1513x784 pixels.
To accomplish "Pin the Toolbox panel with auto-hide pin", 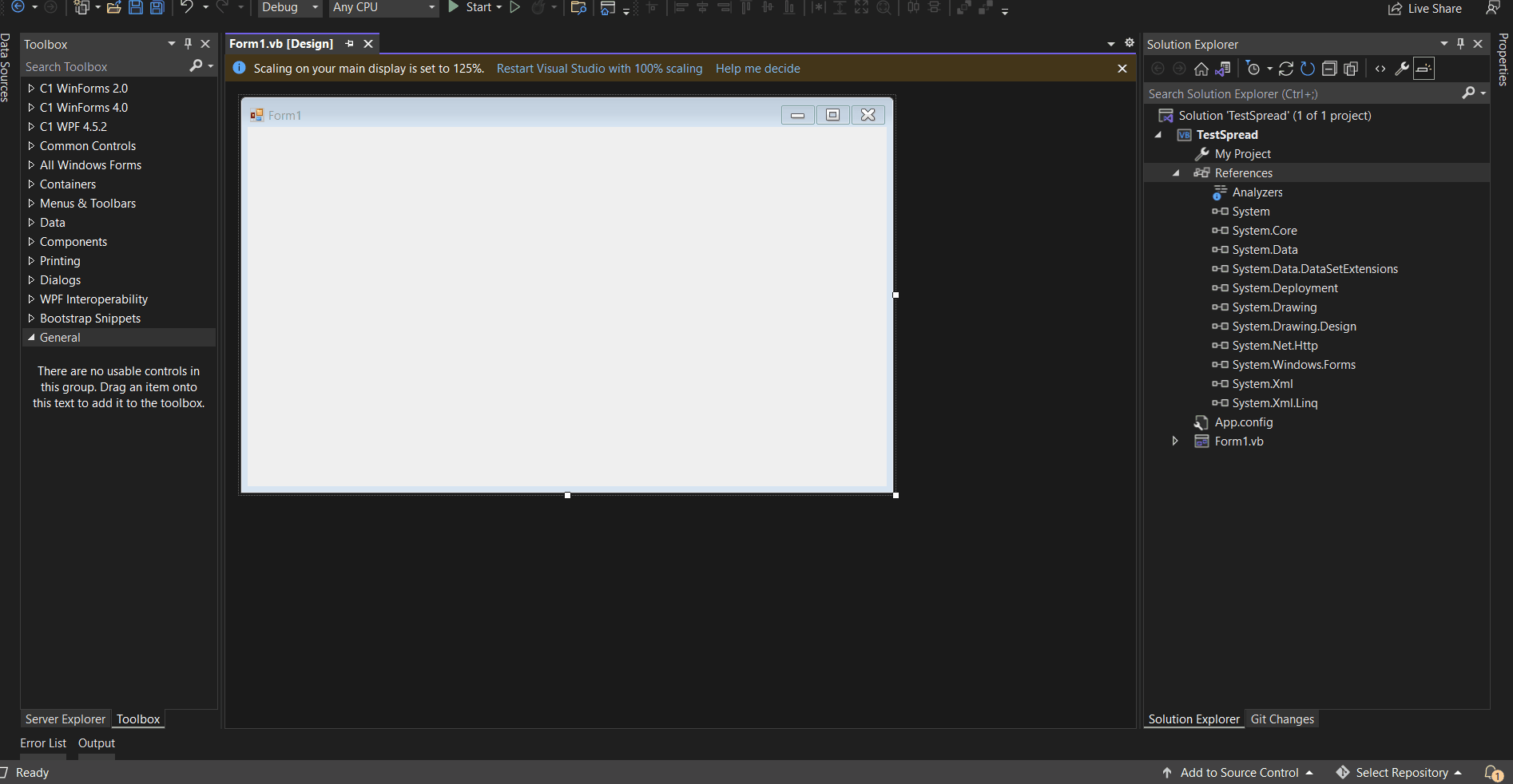I will 189,44.
